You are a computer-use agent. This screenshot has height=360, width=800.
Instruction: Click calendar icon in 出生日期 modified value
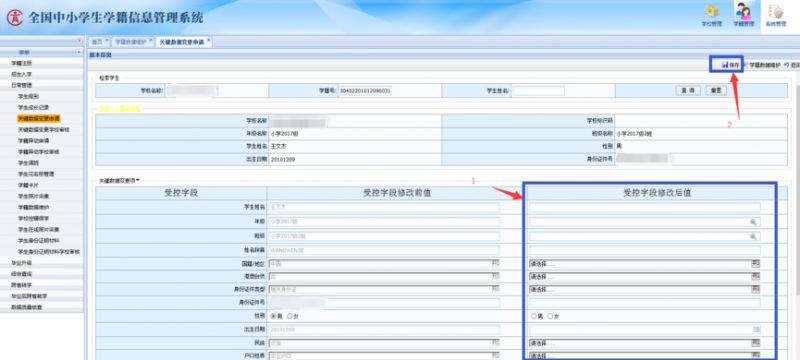pyautogui.click(x=756, y=330)
